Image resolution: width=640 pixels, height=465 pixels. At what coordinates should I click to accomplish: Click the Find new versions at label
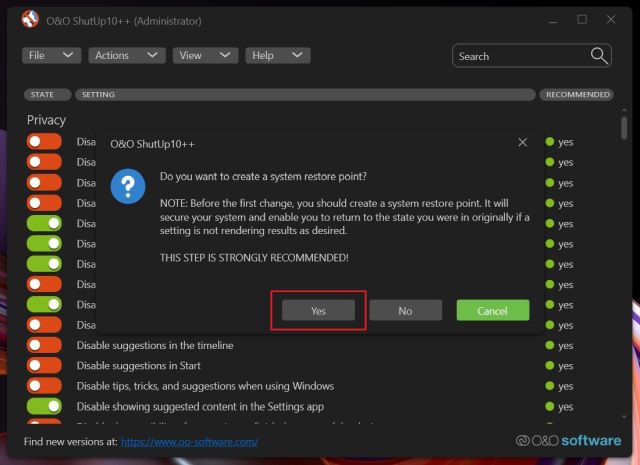71,442
